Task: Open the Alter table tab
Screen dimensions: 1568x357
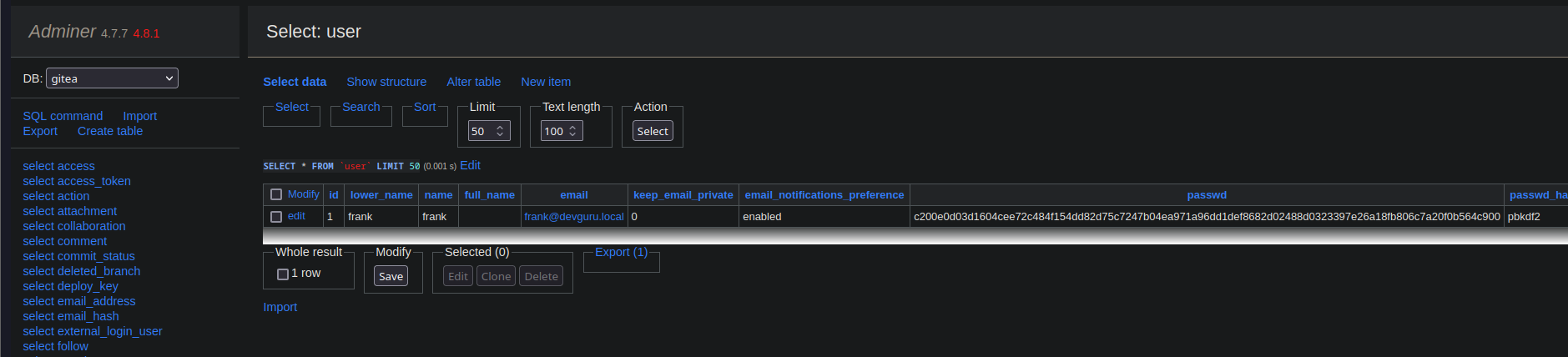Action: pos(474,82)
